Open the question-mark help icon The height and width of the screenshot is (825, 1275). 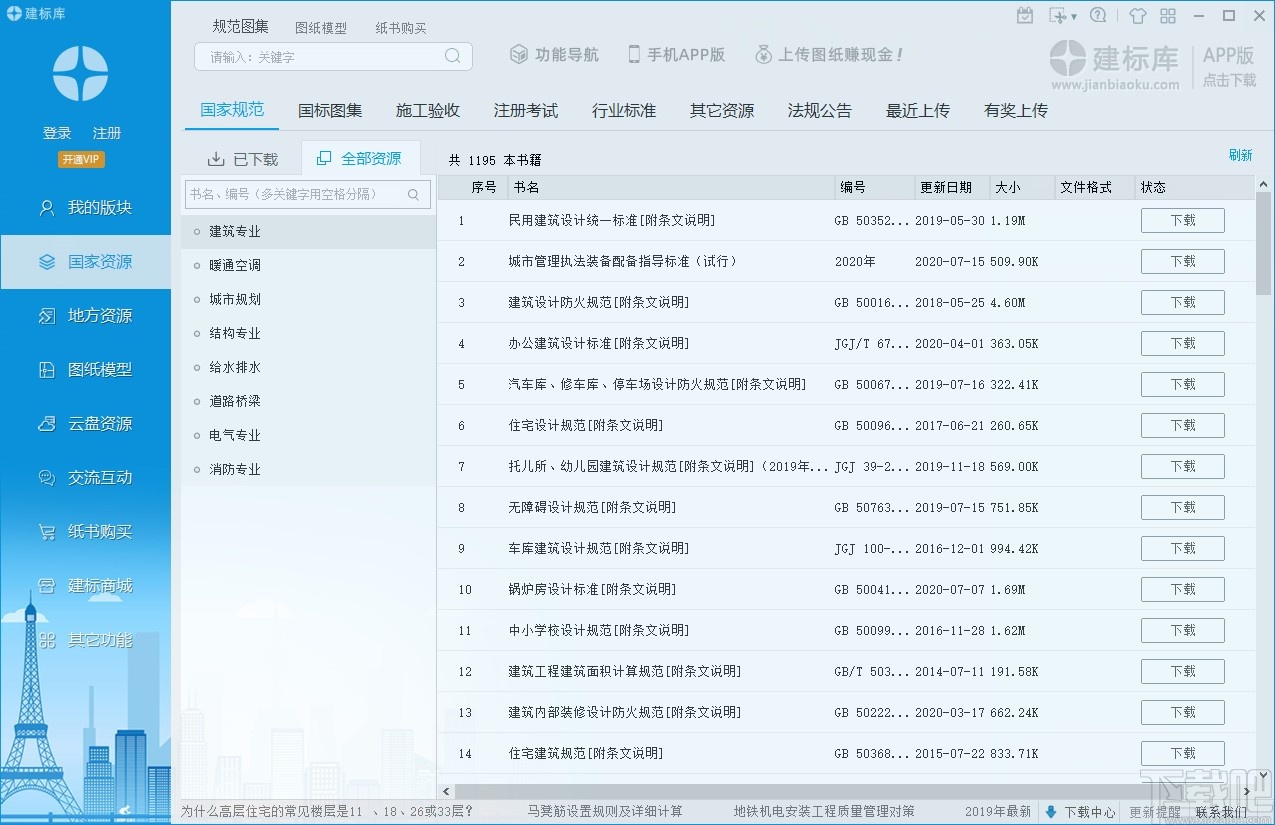coord(1098,15)
